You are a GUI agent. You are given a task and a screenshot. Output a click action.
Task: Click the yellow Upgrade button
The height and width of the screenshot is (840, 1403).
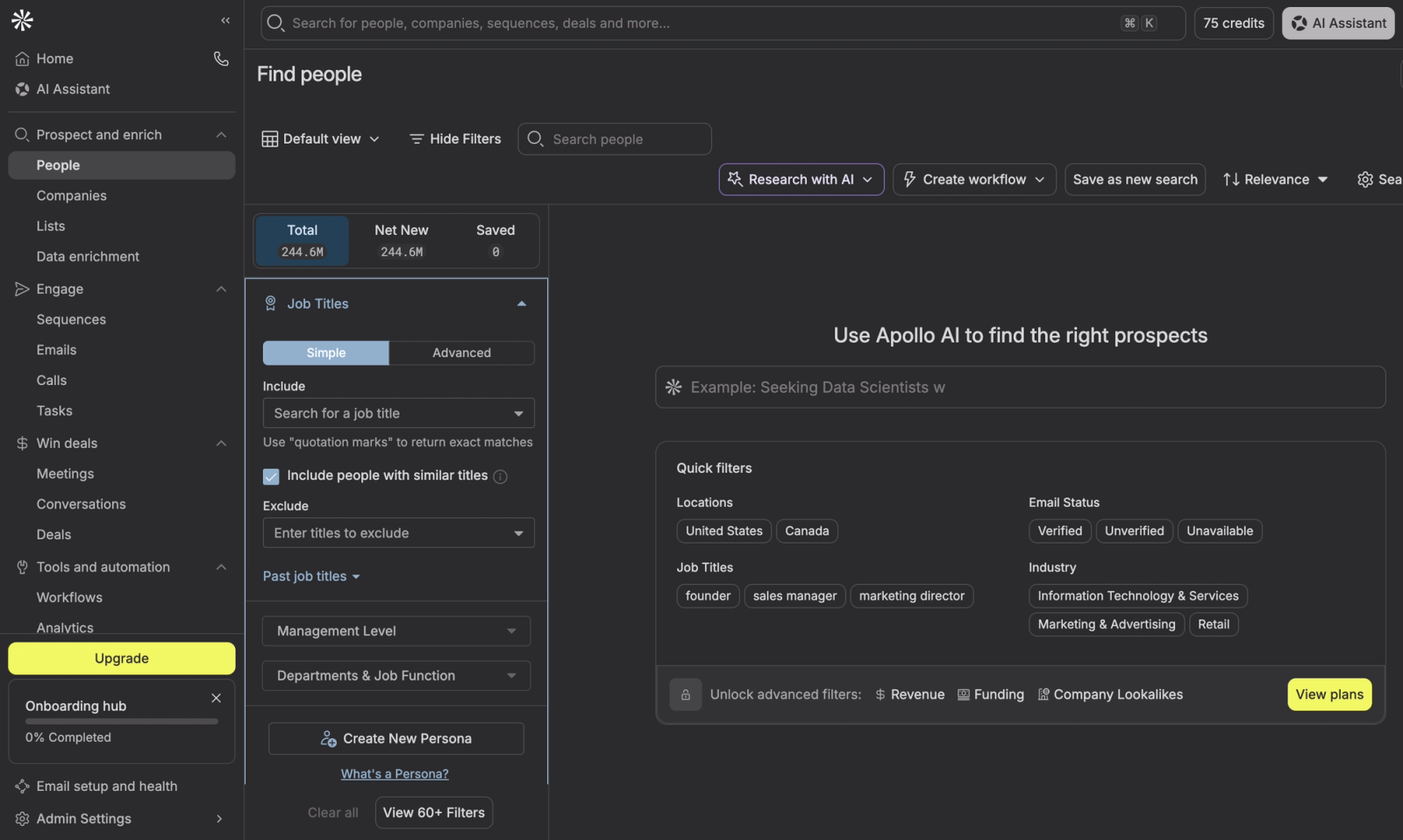click(x=122, y=658)
